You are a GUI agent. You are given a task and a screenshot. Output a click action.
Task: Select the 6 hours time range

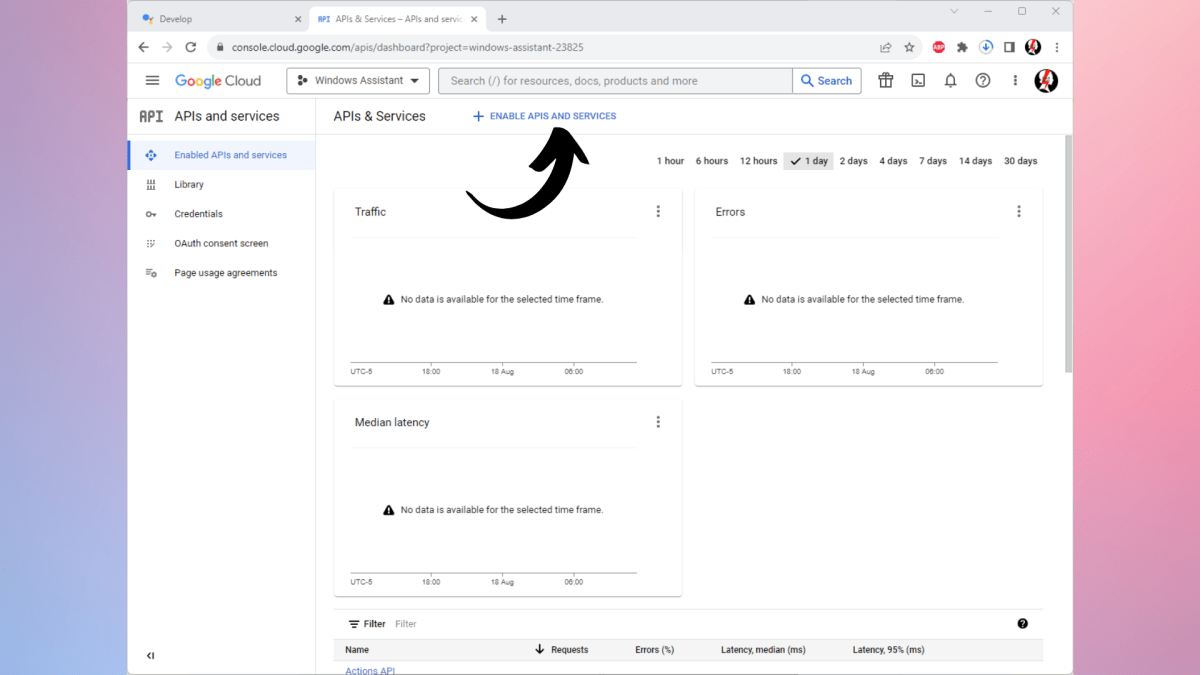click(x=712, y=161)
